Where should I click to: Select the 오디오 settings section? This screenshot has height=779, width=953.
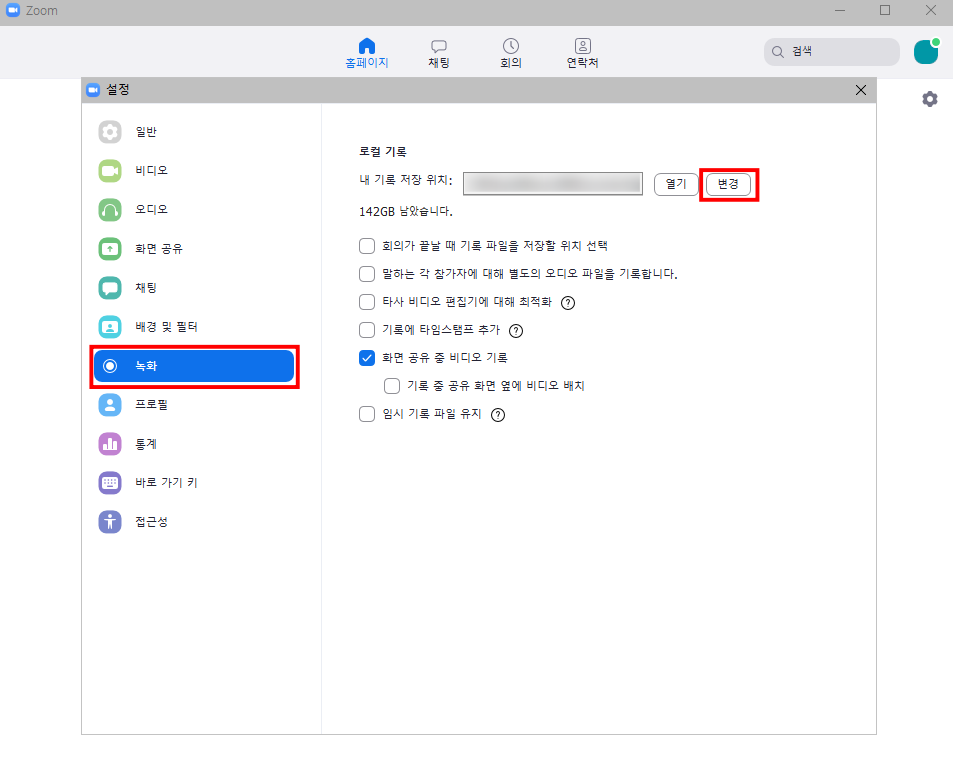[138, 209]
